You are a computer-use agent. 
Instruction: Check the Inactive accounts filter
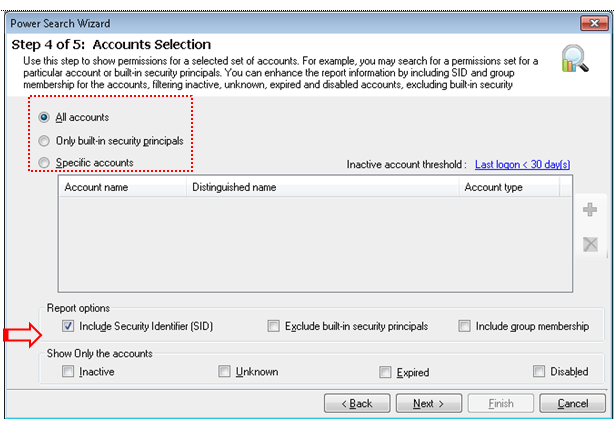(x=68, y=371)
